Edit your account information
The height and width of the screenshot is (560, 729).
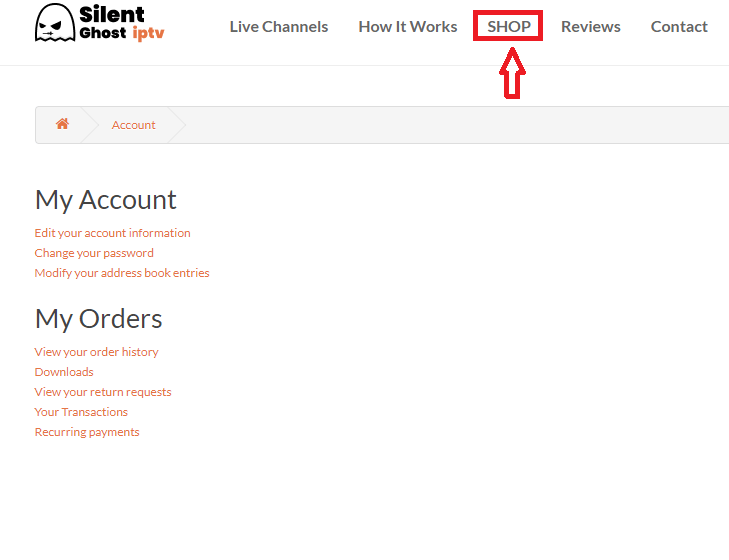(113, 233)
